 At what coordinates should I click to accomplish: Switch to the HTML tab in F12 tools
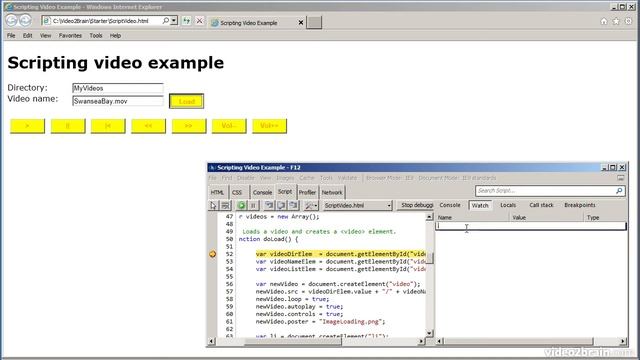[217, 192]
